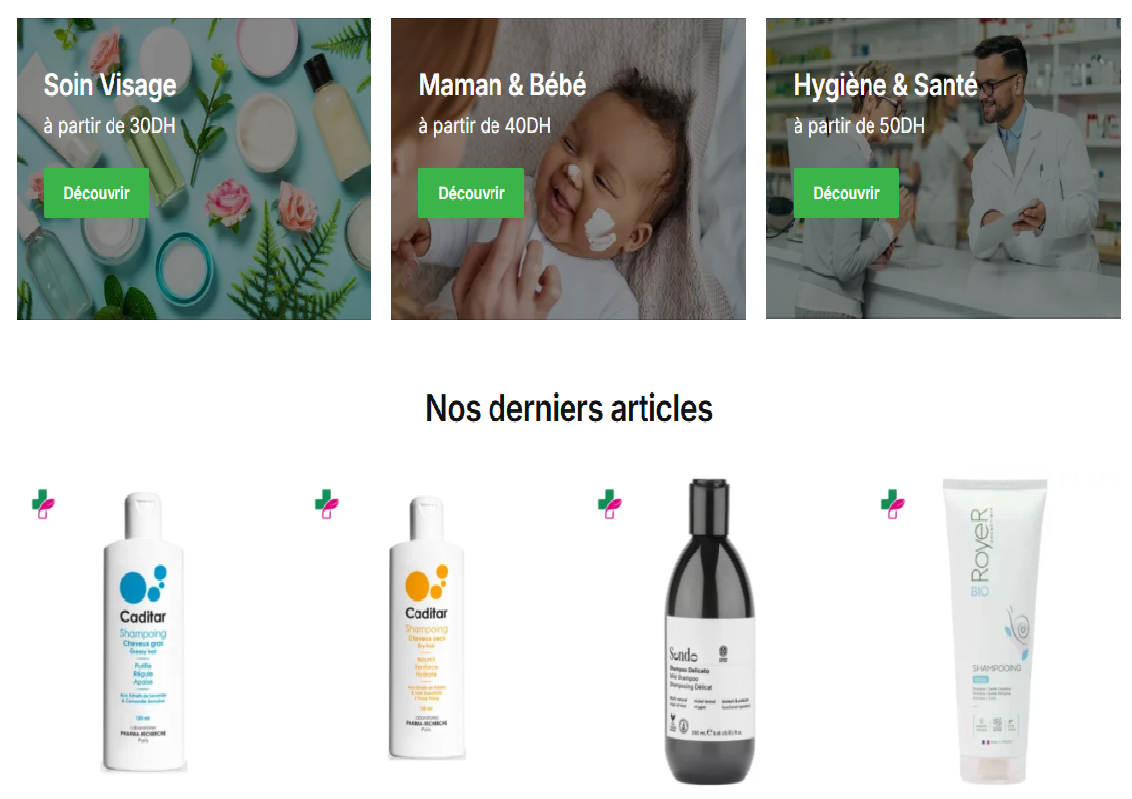Screen dimensions: 1132x799
Task: Click Découvrir on the Soin Visage banner
Action: point(96,193)
